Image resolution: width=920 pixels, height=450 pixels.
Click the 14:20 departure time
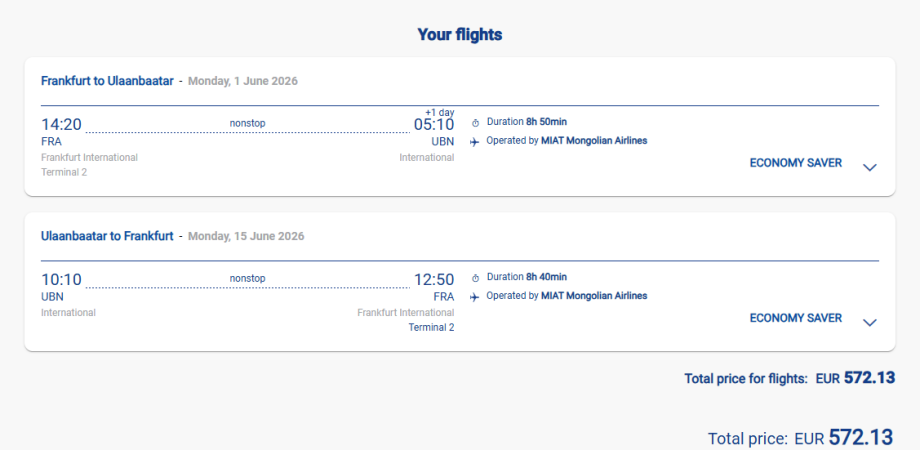(x=61, y=125)
